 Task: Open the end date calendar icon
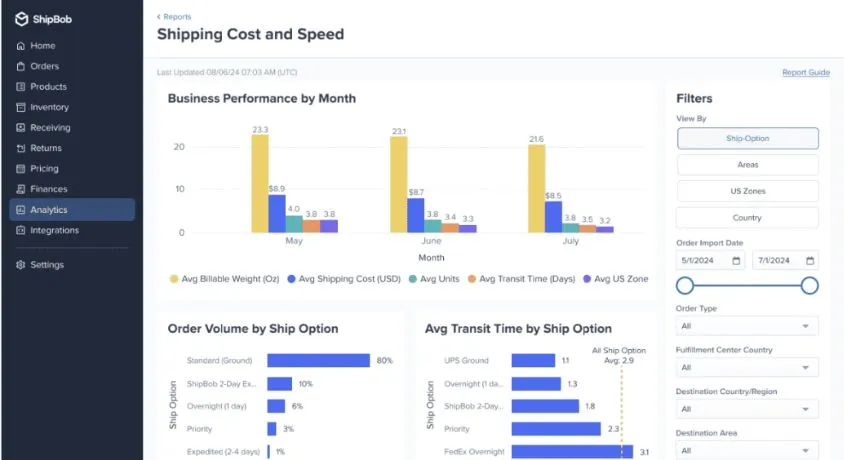coord(810,261)
